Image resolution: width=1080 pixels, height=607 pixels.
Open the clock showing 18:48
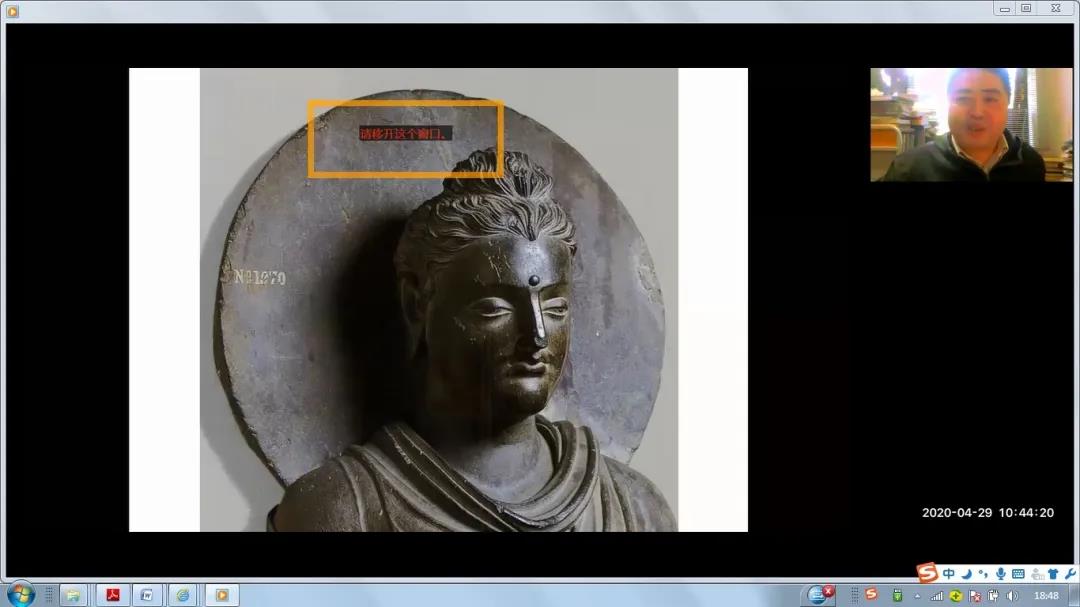[1046, 596]
